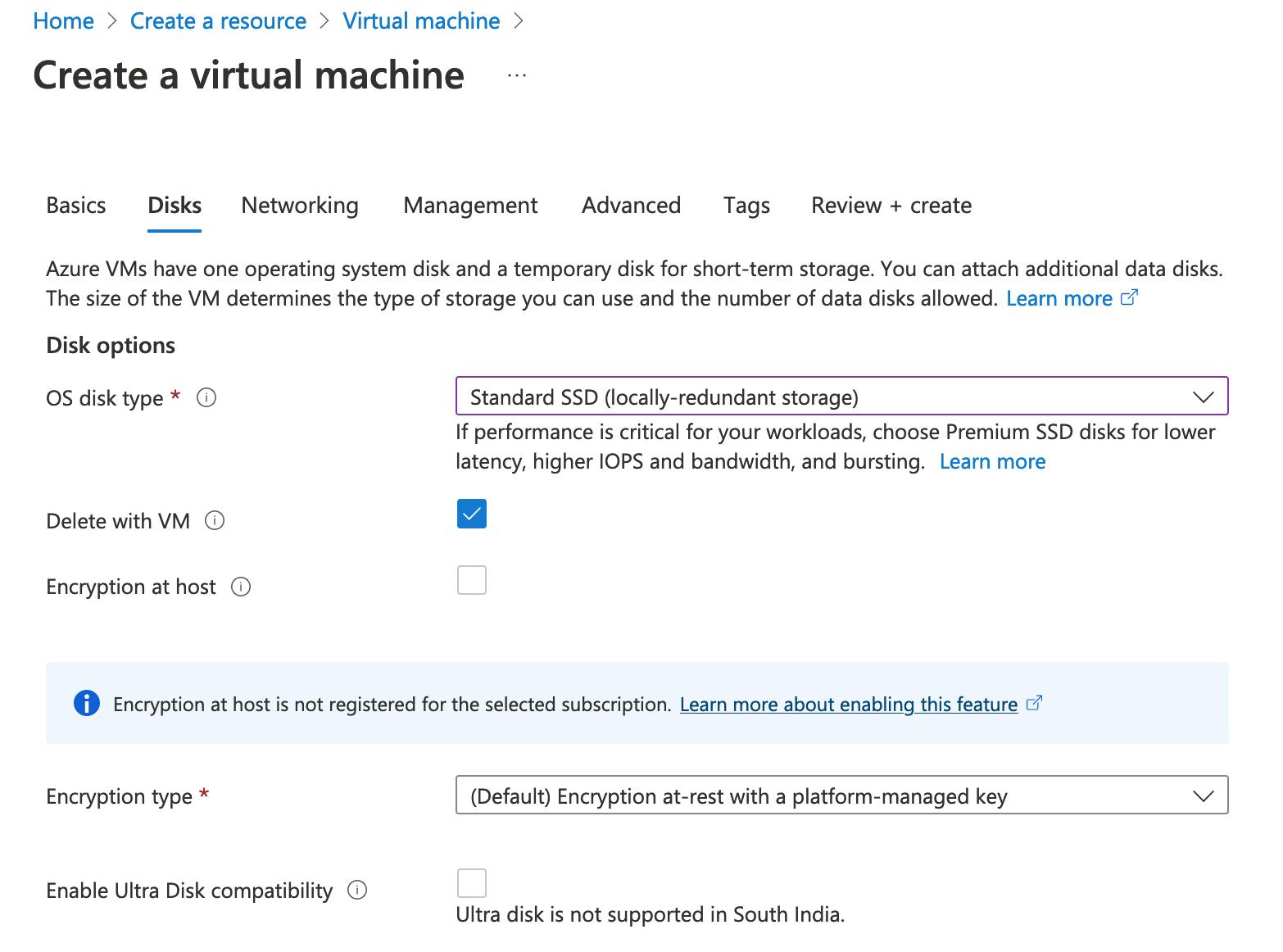
Task: Open the OS disk type dropdown
Action: coord(841,397)
